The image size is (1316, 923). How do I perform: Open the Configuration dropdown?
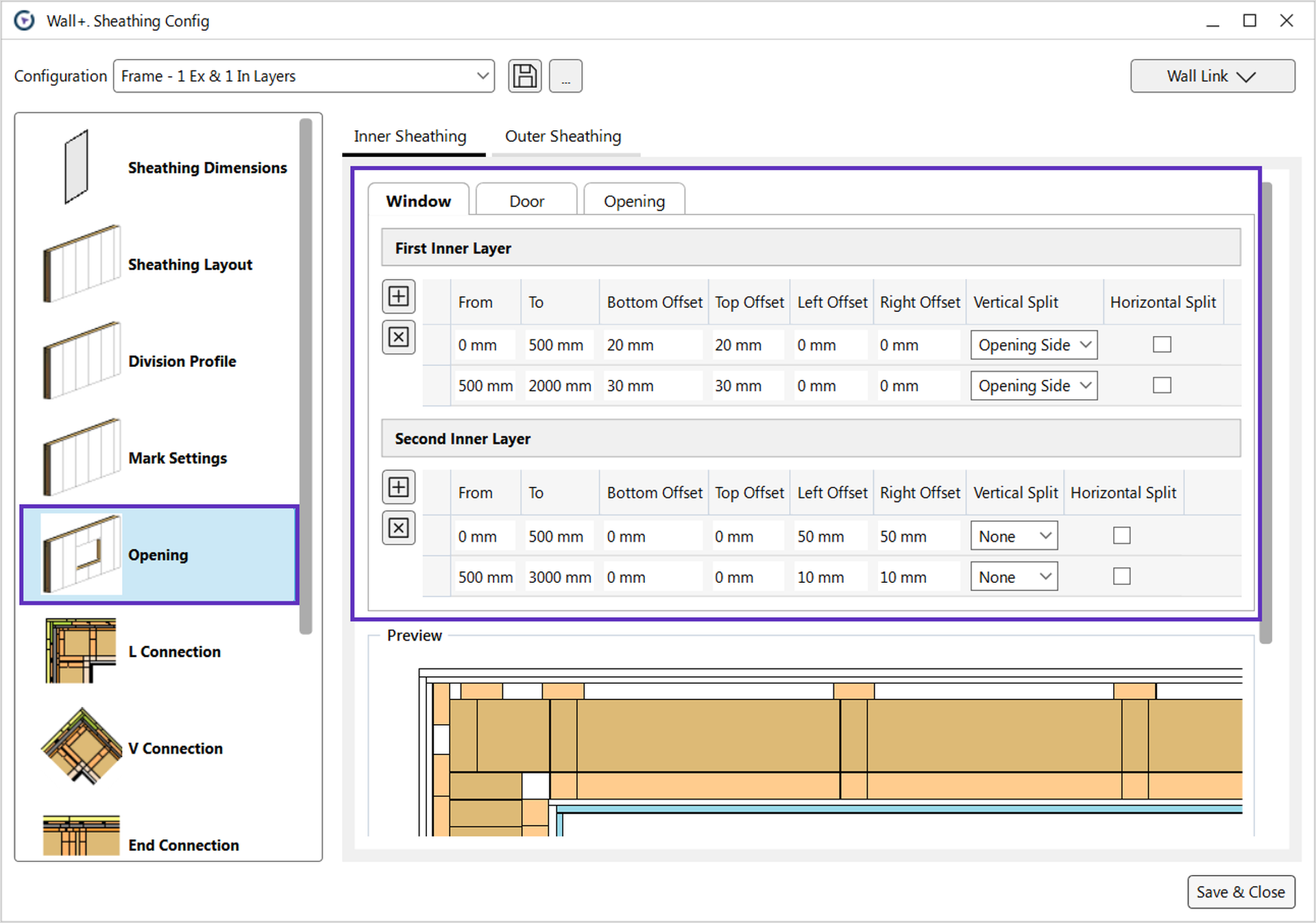point(304,76)
